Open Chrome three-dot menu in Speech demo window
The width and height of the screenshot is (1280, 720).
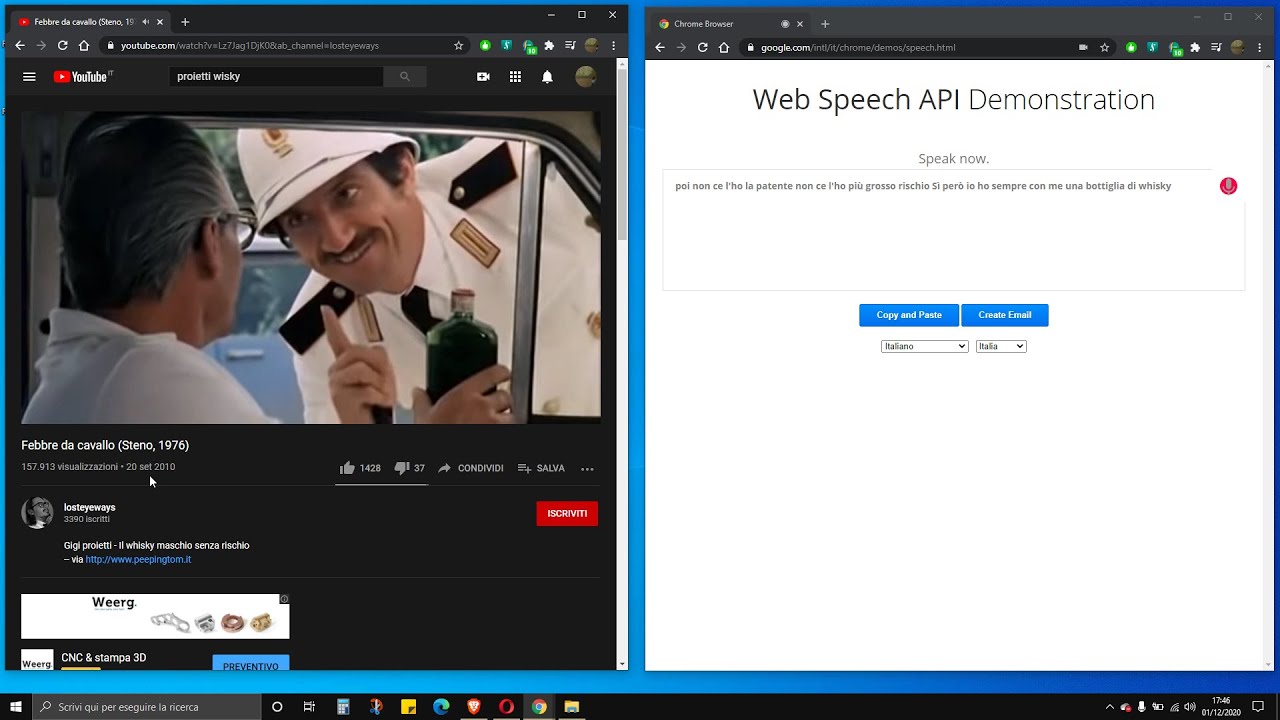pos(1259,47)
